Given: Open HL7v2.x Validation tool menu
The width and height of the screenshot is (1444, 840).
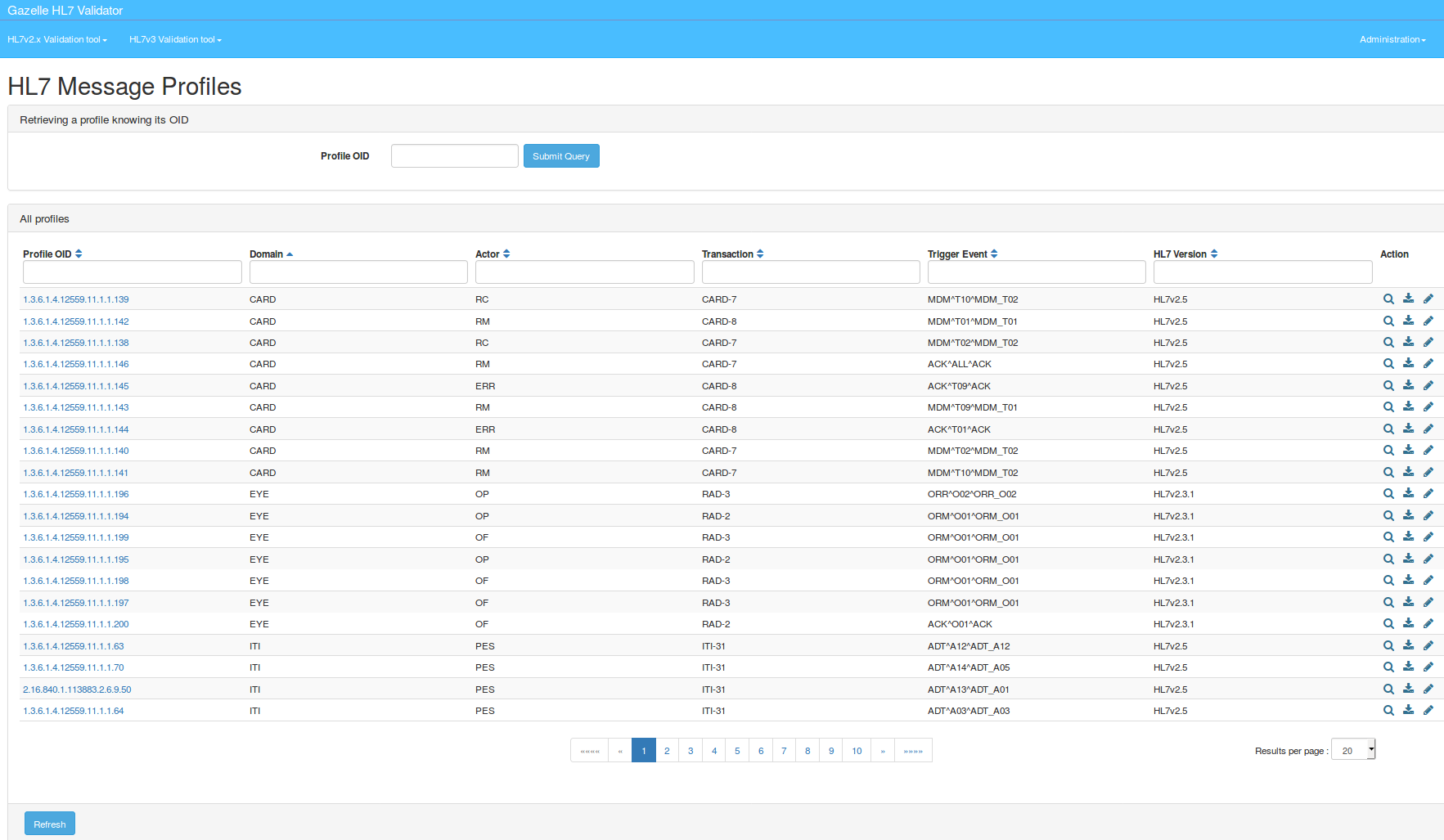Looking at the screenshot, I should click(57, 39).
